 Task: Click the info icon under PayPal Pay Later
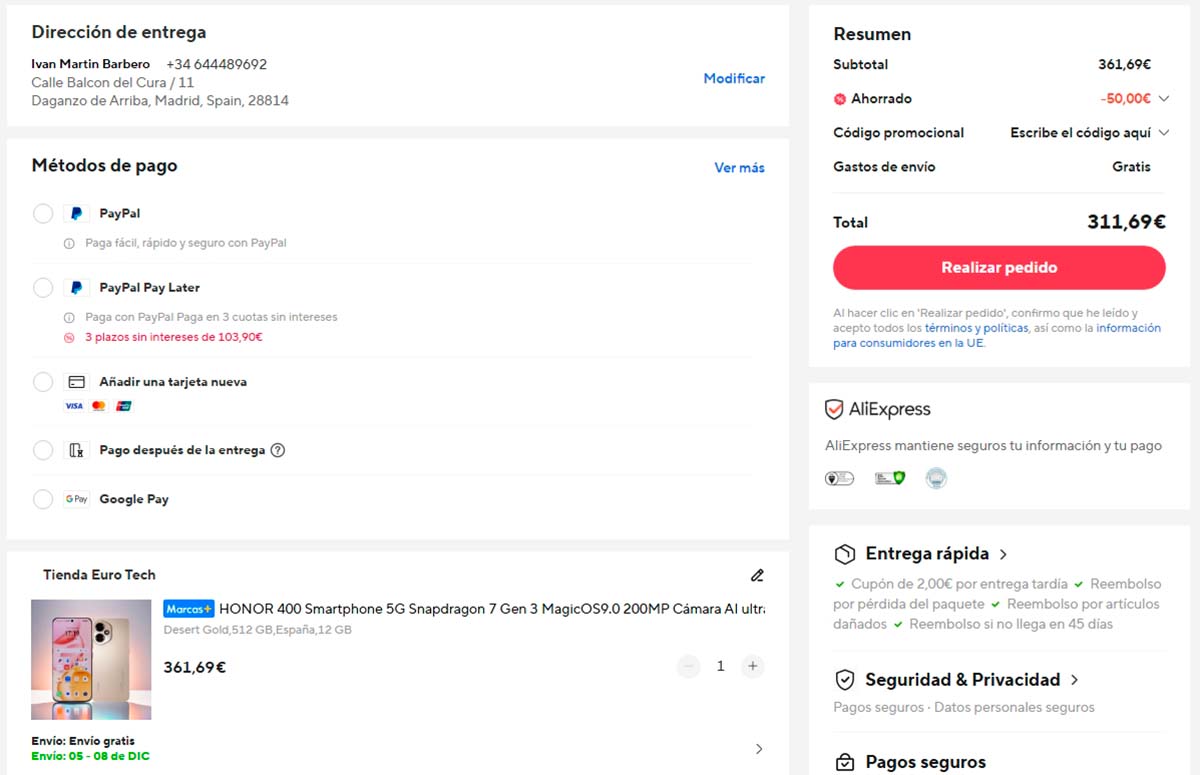point(69,317)
